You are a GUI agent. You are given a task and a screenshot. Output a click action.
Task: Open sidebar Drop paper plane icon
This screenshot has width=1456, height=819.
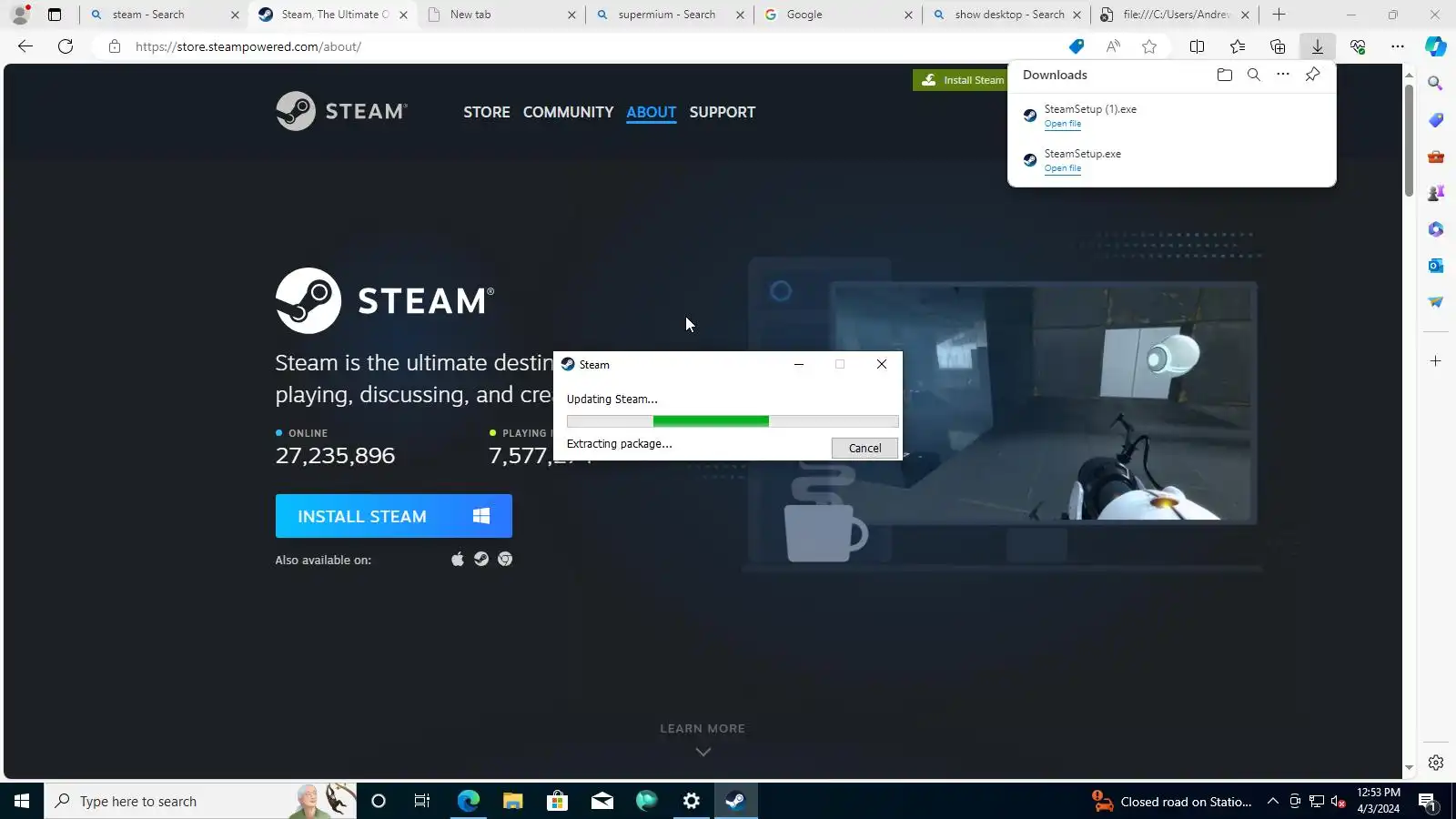[x=1436, y=302]
